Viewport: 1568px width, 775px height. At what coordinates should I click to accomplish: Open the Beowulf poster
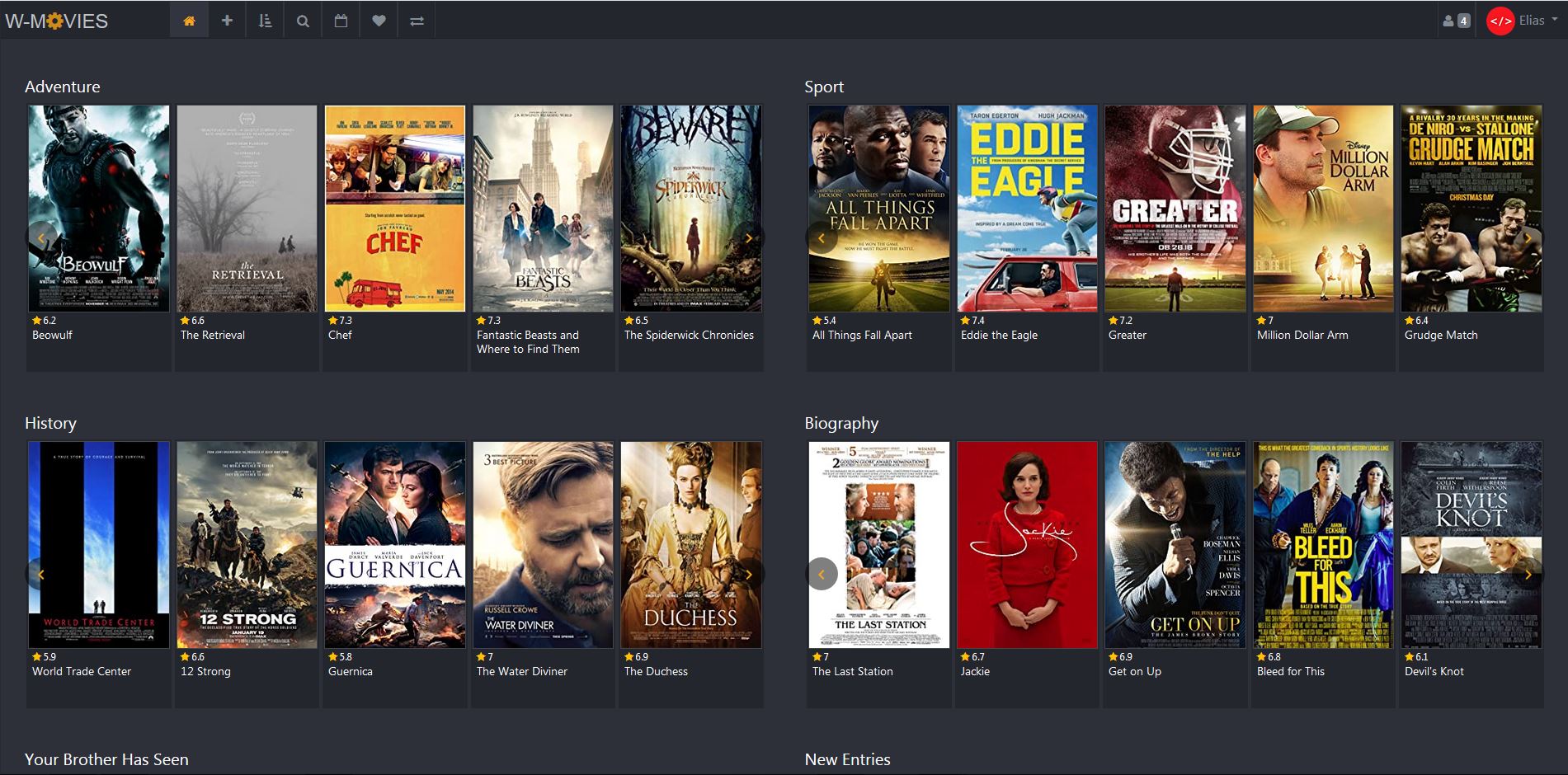coord(99,209)
